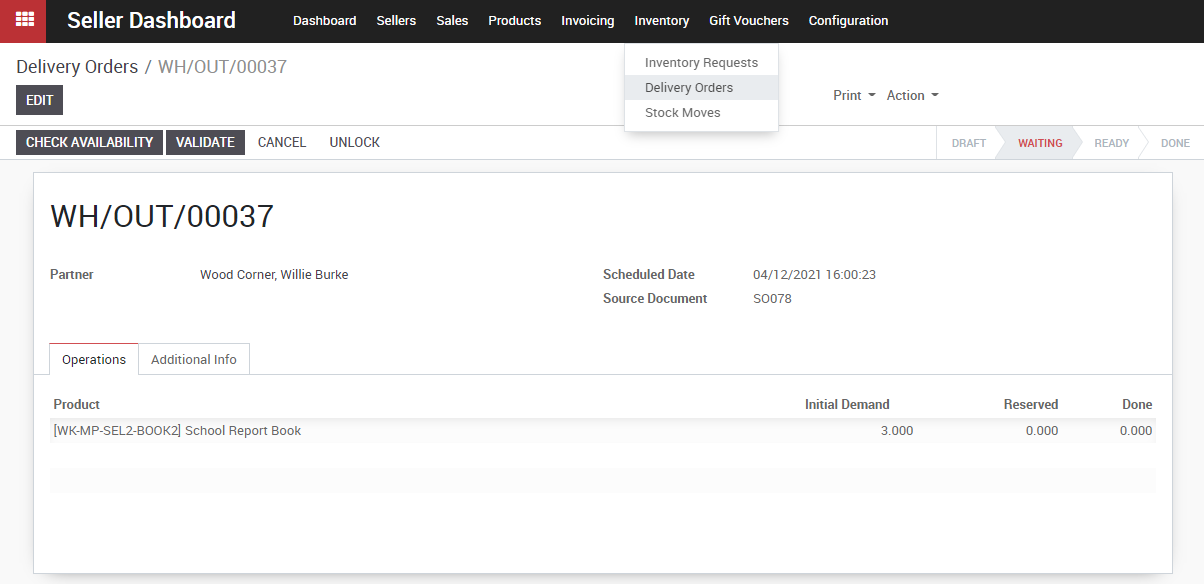Image resolution: width=1204 pixels, height=584 pixels.
Task: Open the Configuration menu
Action: point(848,20)
